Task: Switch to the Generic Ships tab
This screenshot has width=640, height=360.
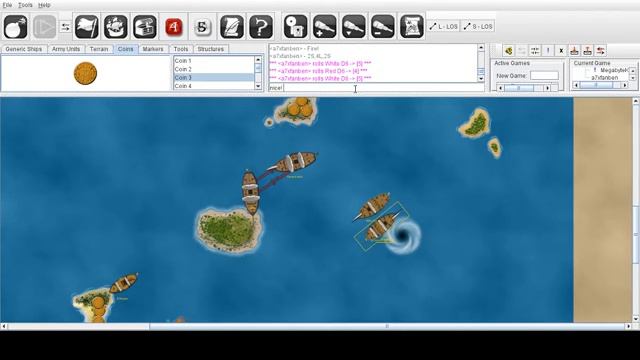Action: point(24,49)
